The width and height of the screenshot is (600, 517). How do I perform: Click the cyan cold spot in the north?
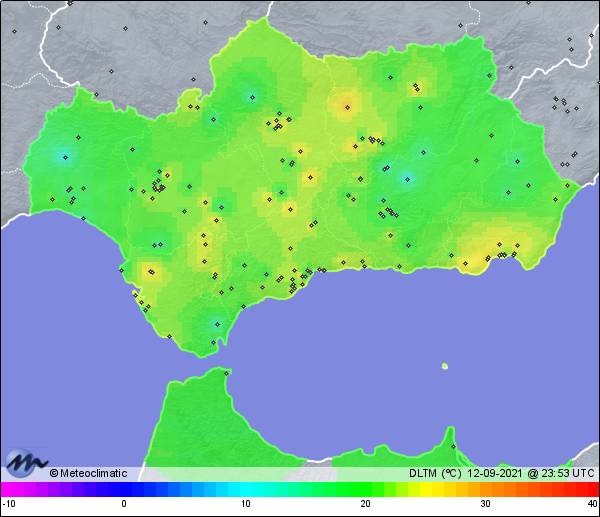point(252,97)
